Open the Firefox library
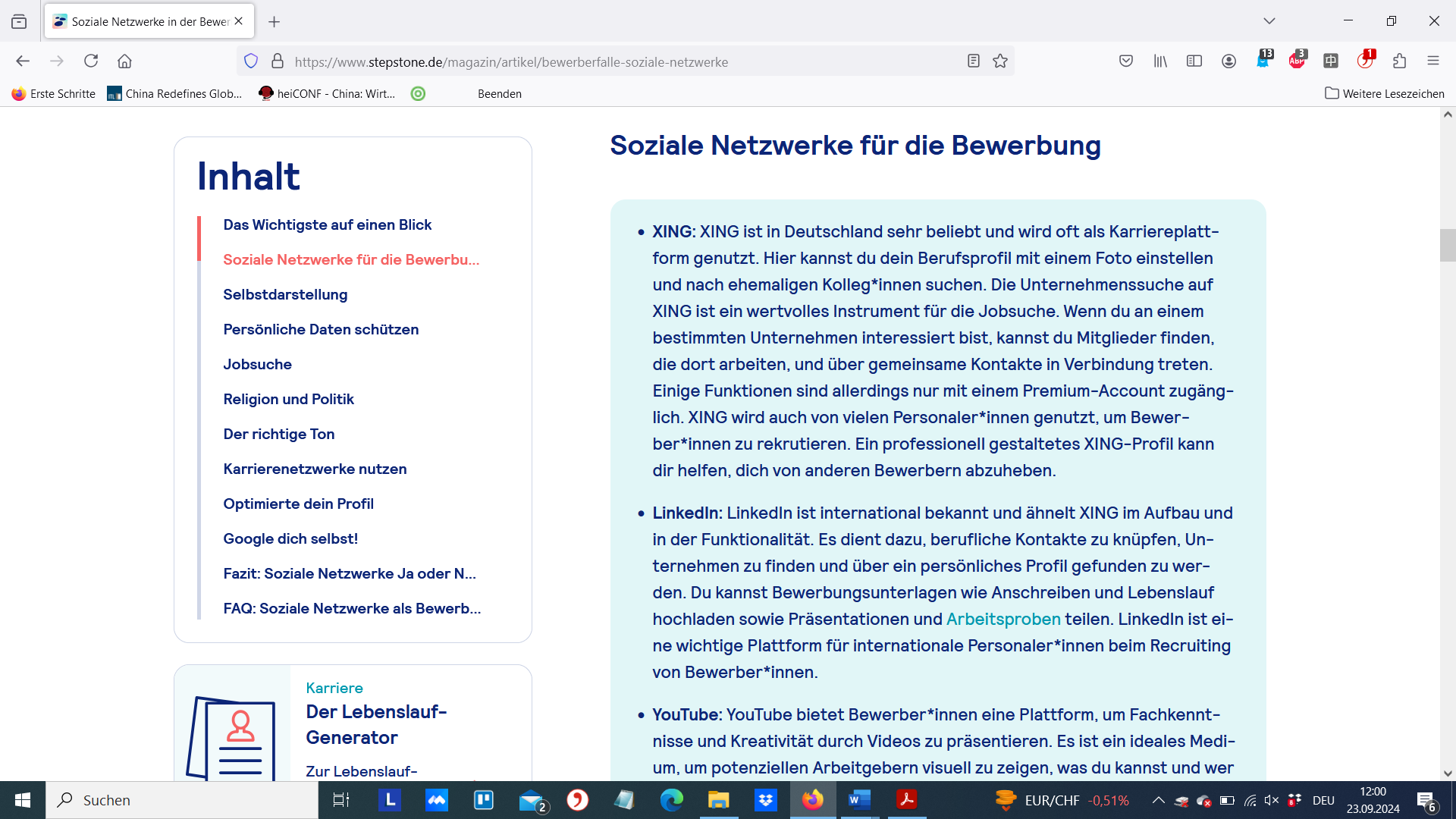 pos(1160,61)
